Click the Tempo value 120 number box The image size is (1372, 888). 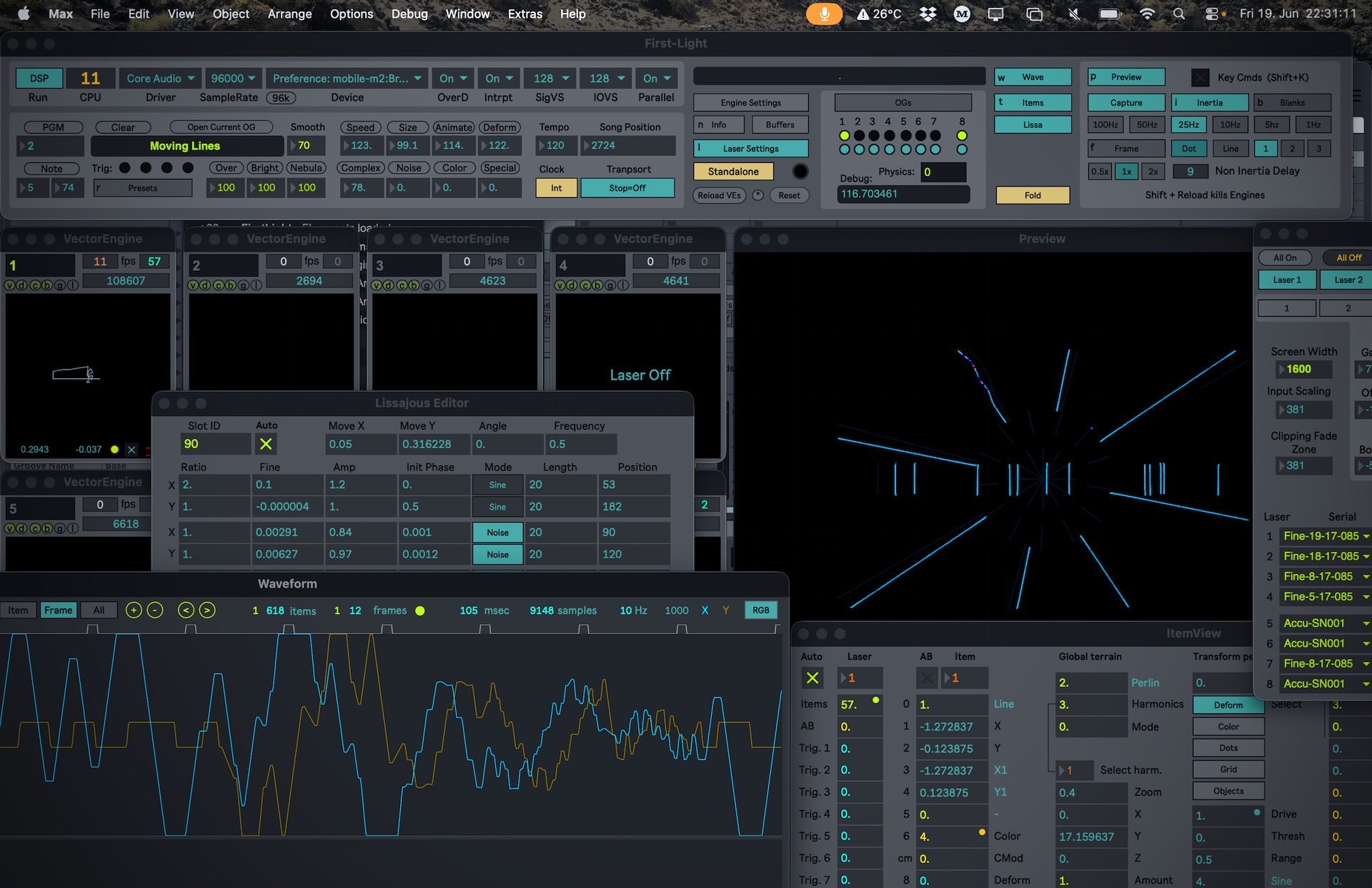pyautogui.click(x=556, y=146)
